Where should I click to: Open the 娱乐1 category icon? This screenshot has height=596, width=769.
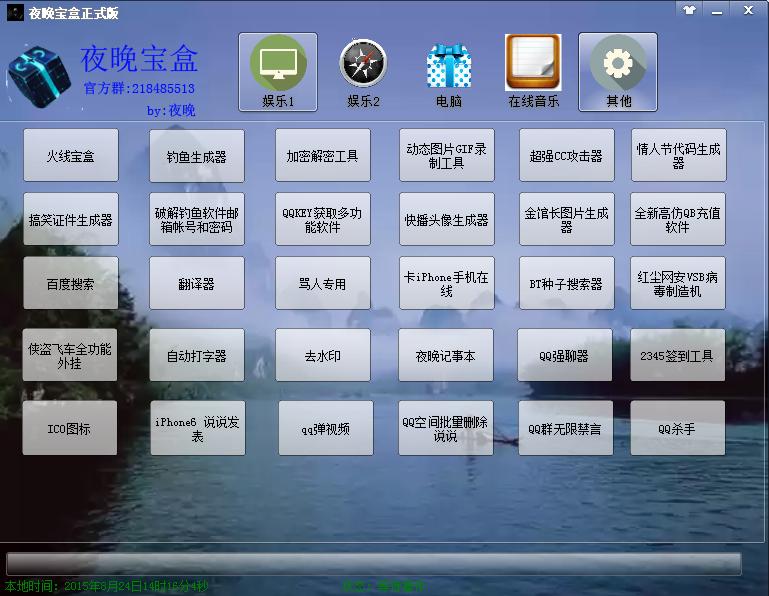[x=278, y=72]
